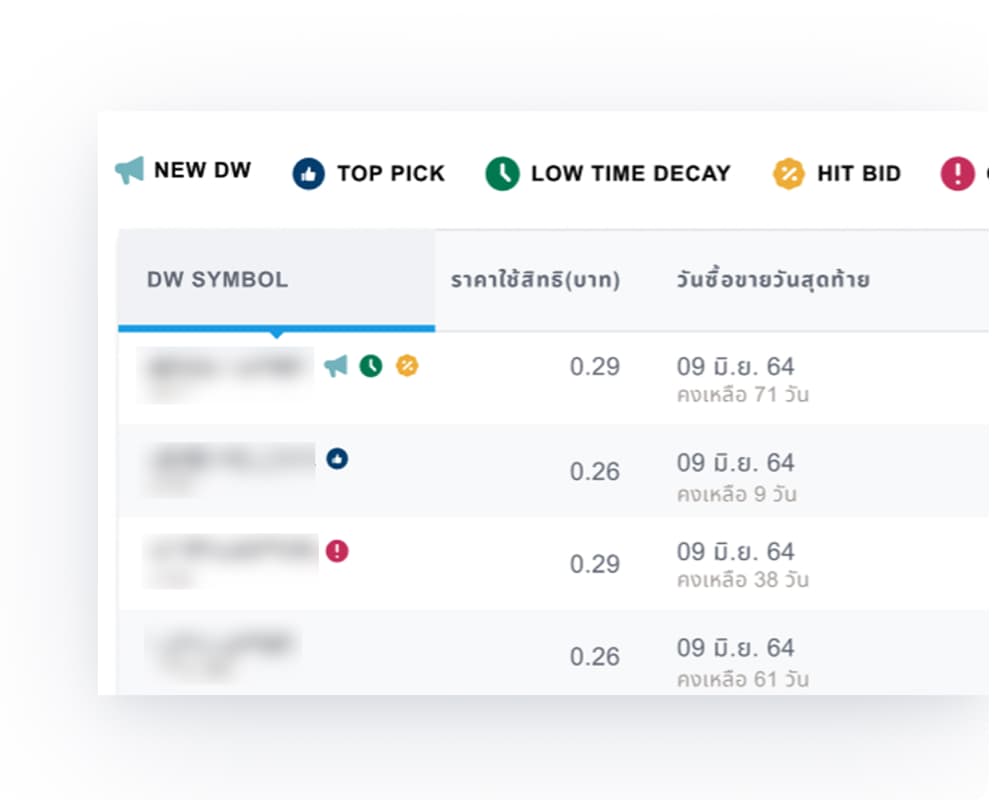Click the red exclamation icon in legend

point(957,174)
